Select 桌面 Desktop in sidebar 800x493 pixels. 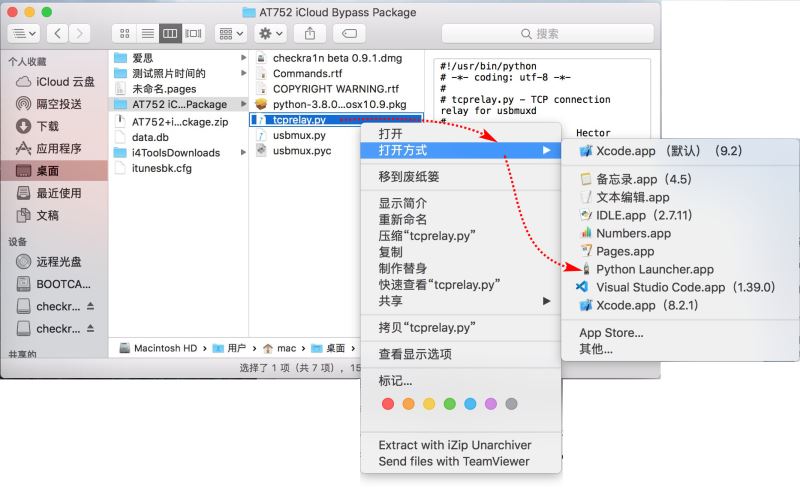pos(55,170)
